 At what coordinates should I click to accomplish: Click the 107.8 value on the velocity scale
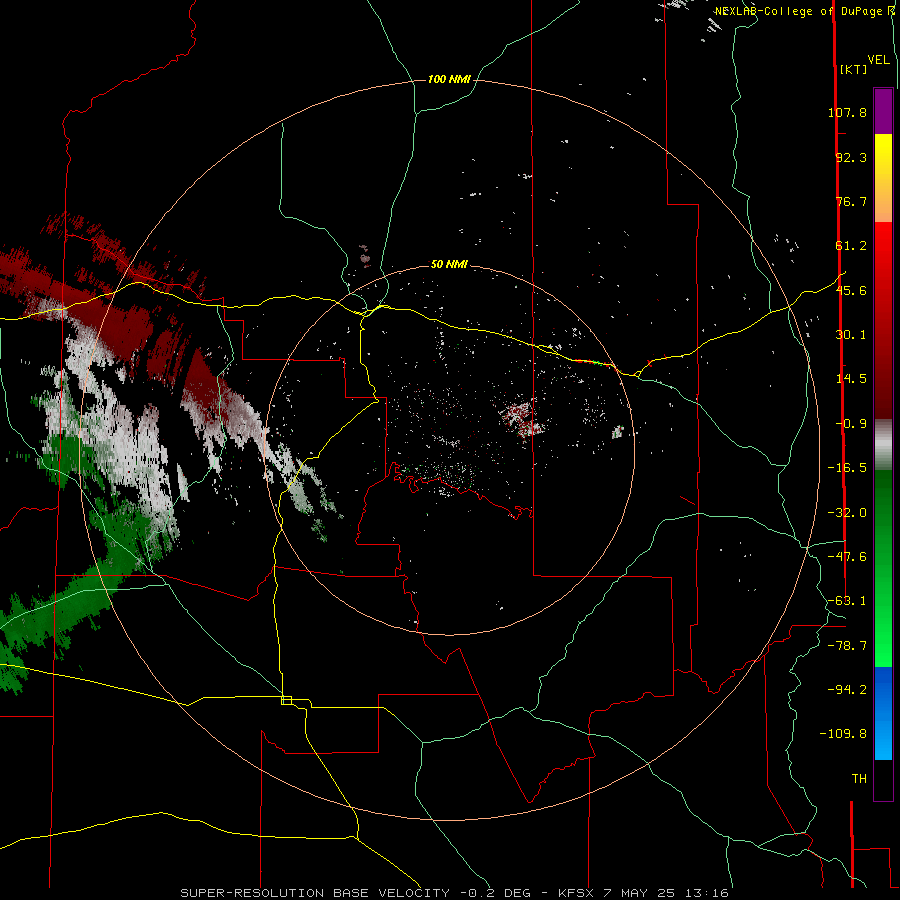point(847,112)
